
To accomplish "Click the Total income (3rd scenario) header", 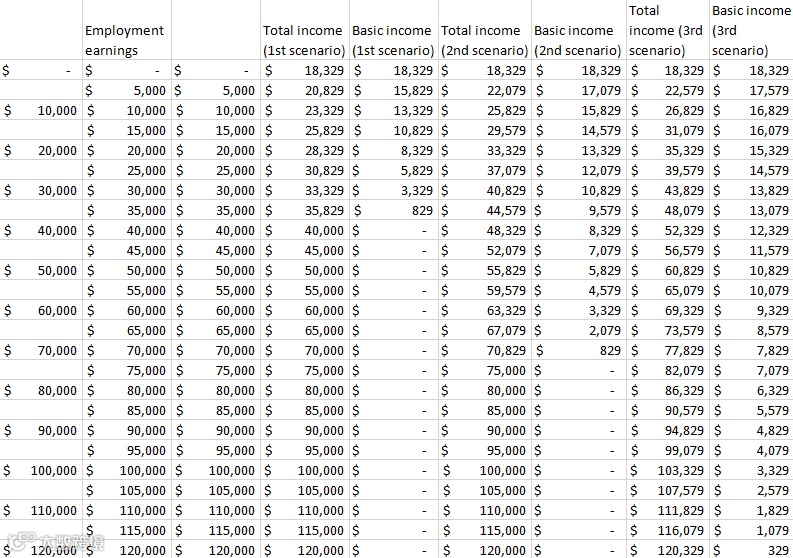I will click(x=666, y=30).
